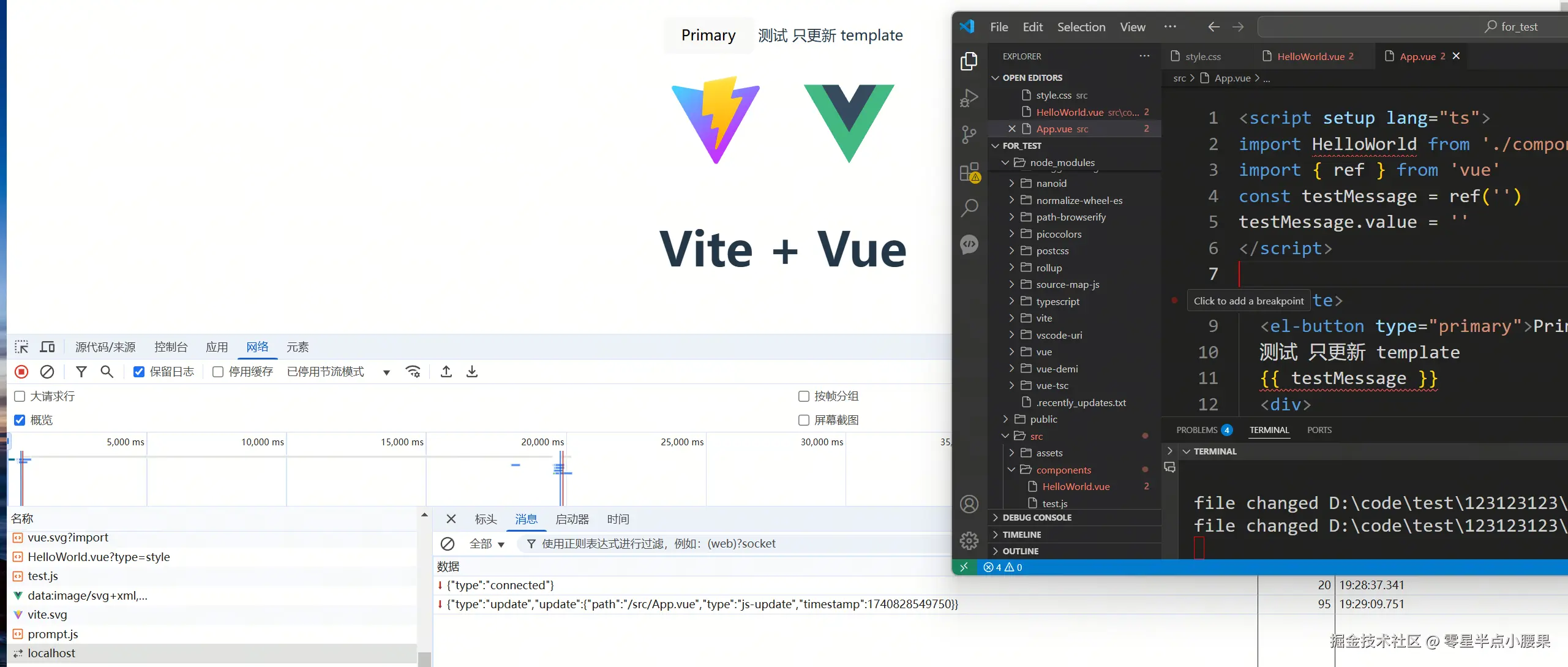
Task: Open the Run and Debug view
Action: (969, 98)
